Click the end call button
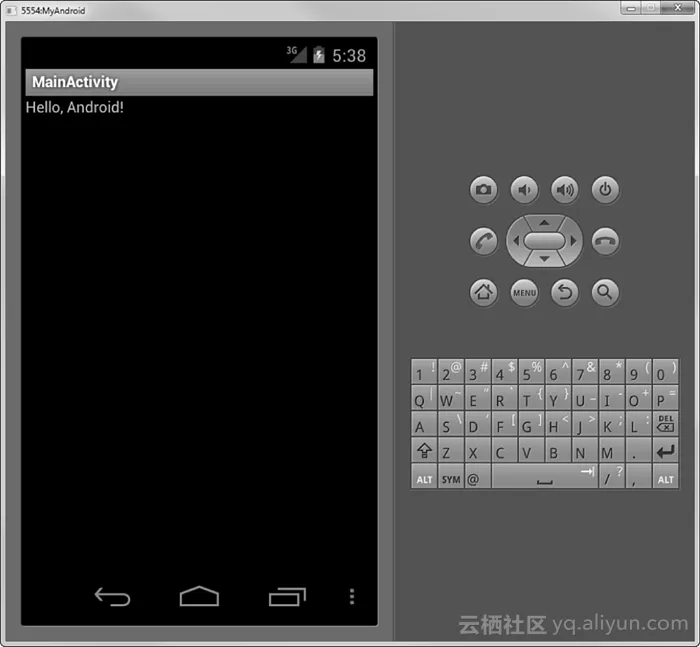700x647 pixels. (x=605, y=241)
